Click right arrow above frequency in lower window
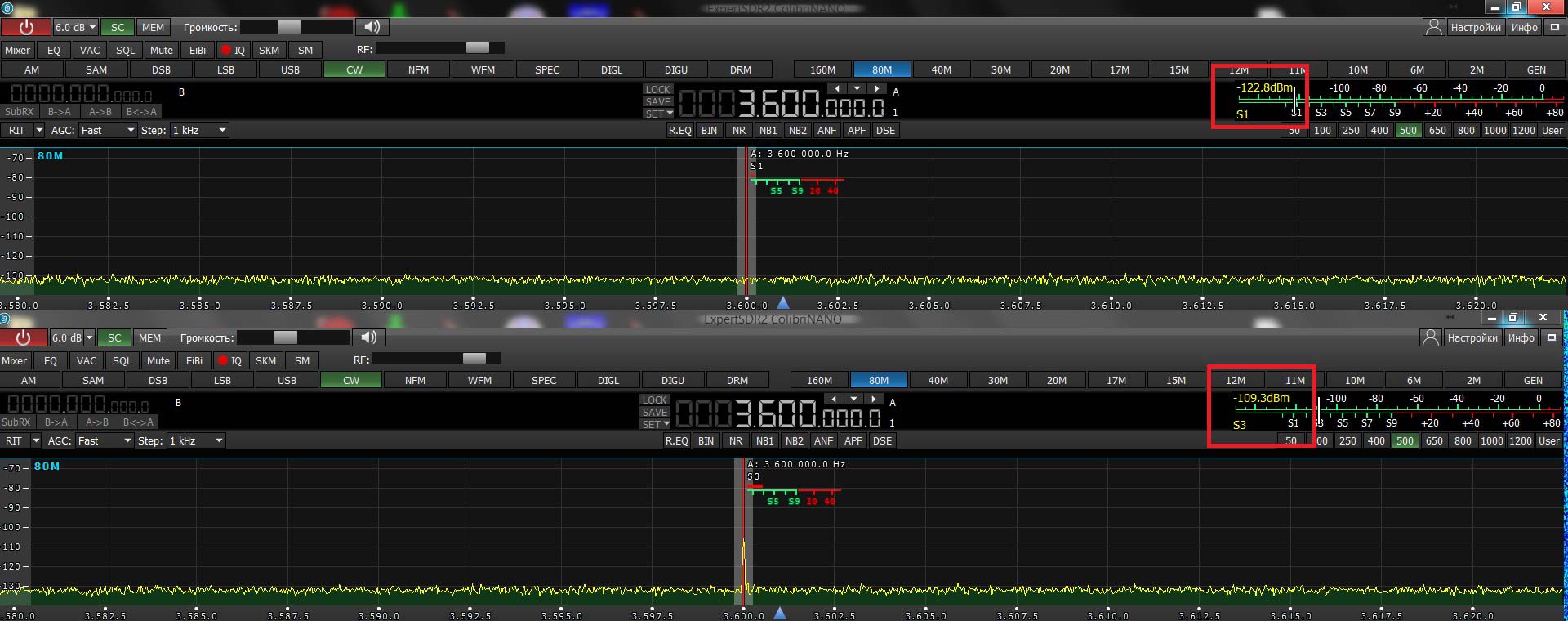The image size is (1568, 621). [874, 399]
